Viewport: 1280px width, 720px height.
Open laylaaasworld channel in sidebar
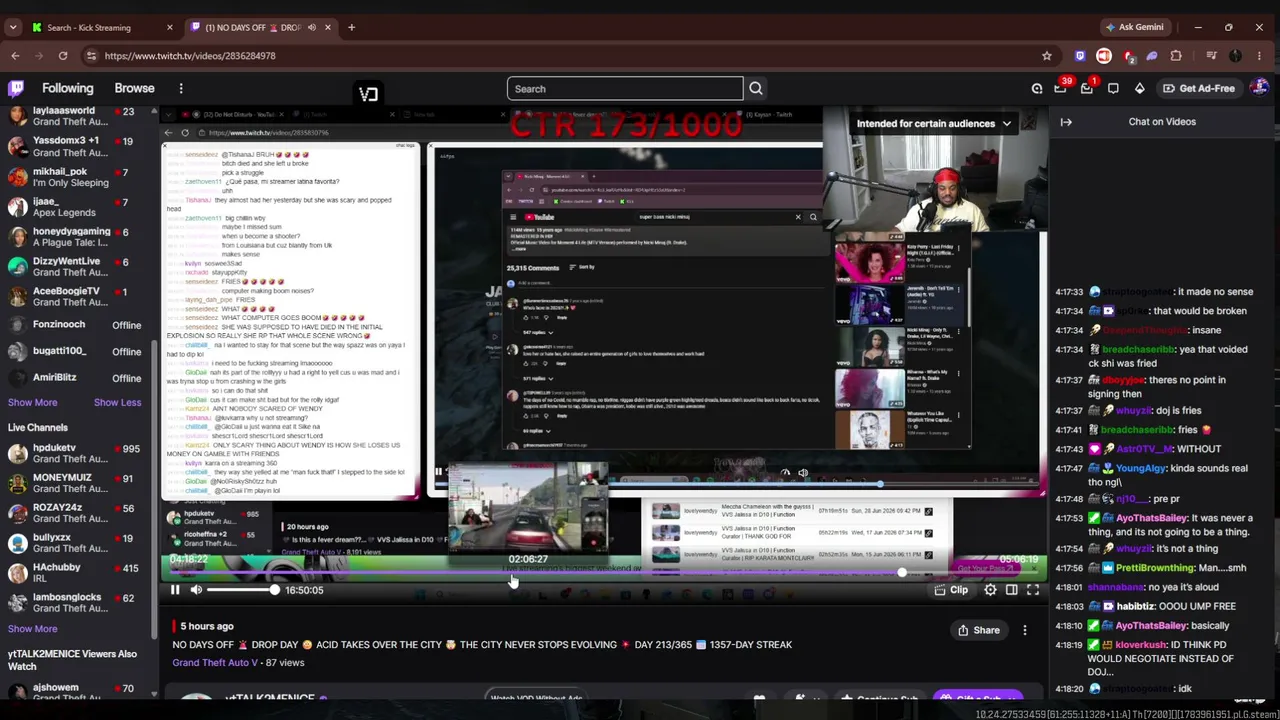[x=77, y=117]
